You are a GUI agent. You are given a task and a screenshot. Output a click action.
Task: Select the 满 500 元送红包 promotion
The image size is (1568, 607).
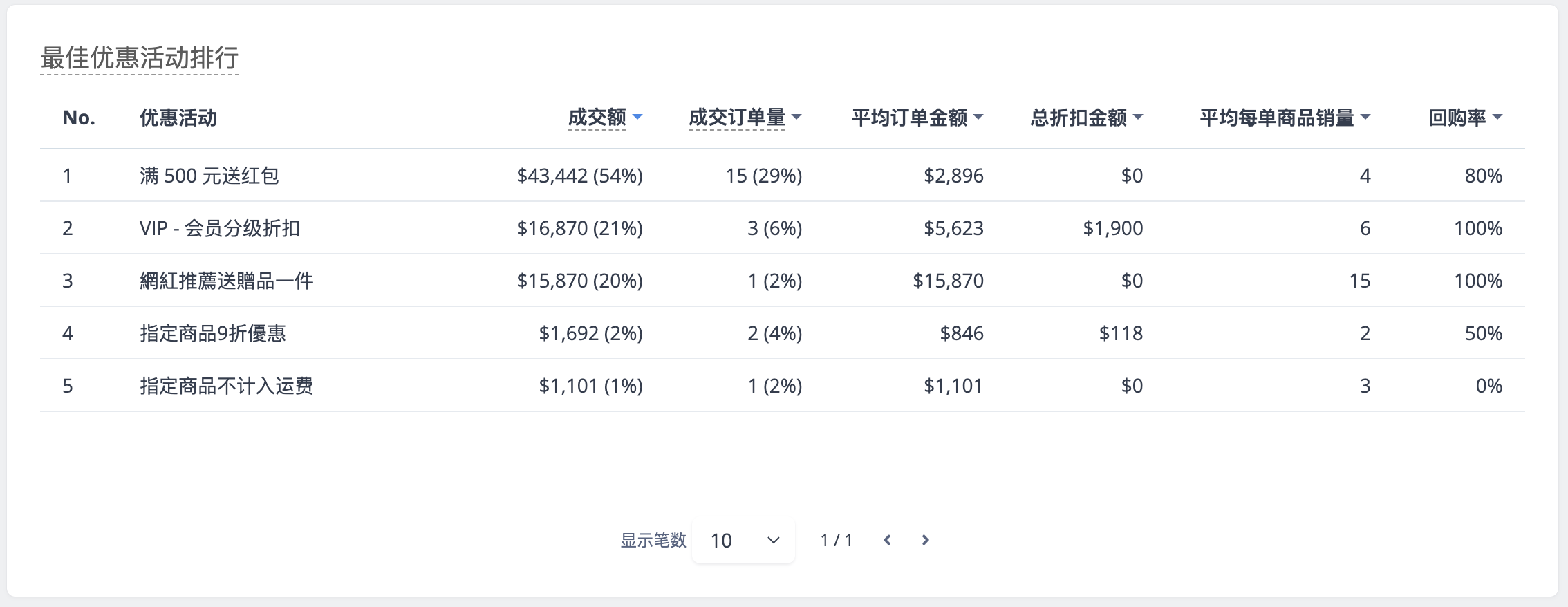[x=209, y=176]
